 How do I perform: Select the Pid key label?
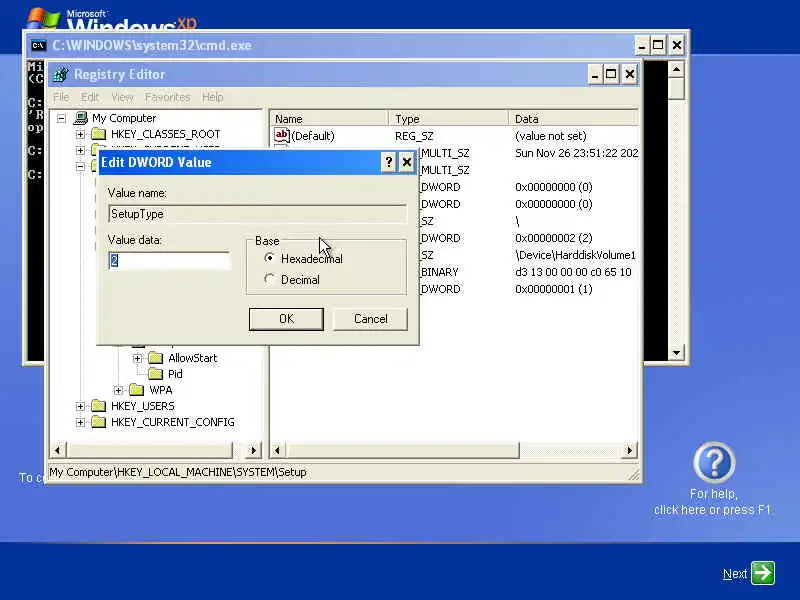pos(175,374)
